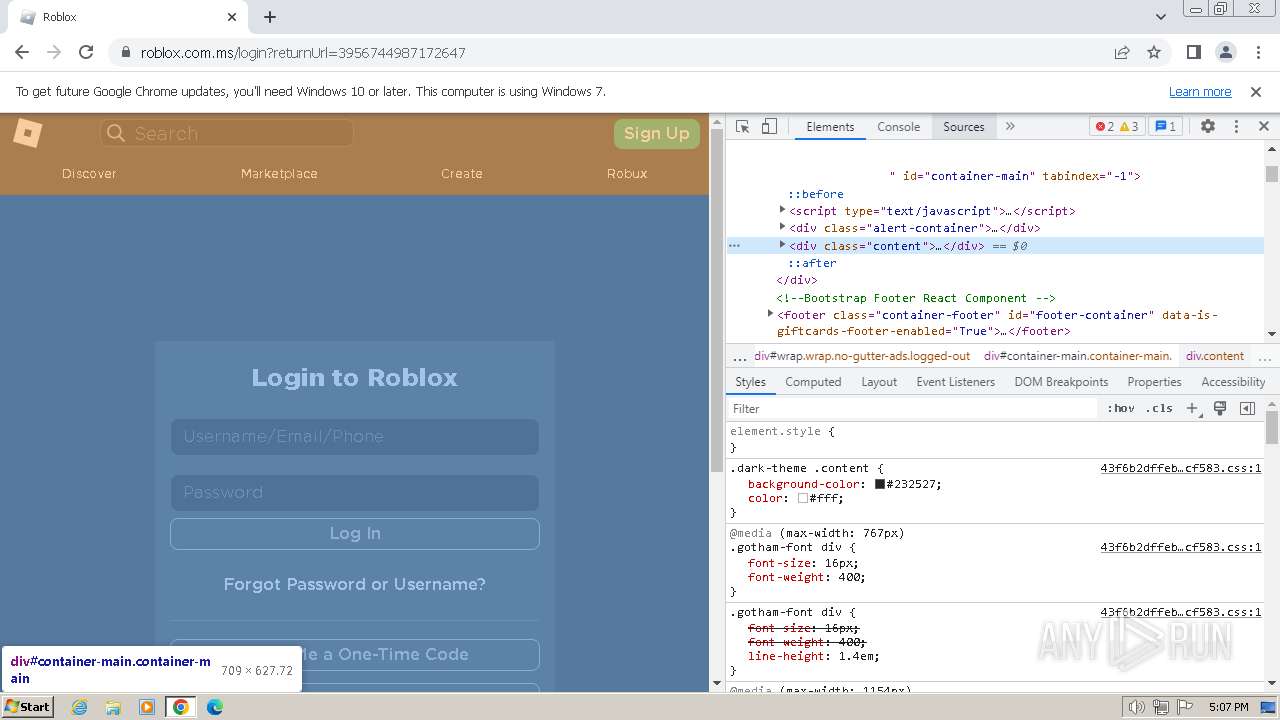
Task: Close the Roblox tab
Action: 232,17
